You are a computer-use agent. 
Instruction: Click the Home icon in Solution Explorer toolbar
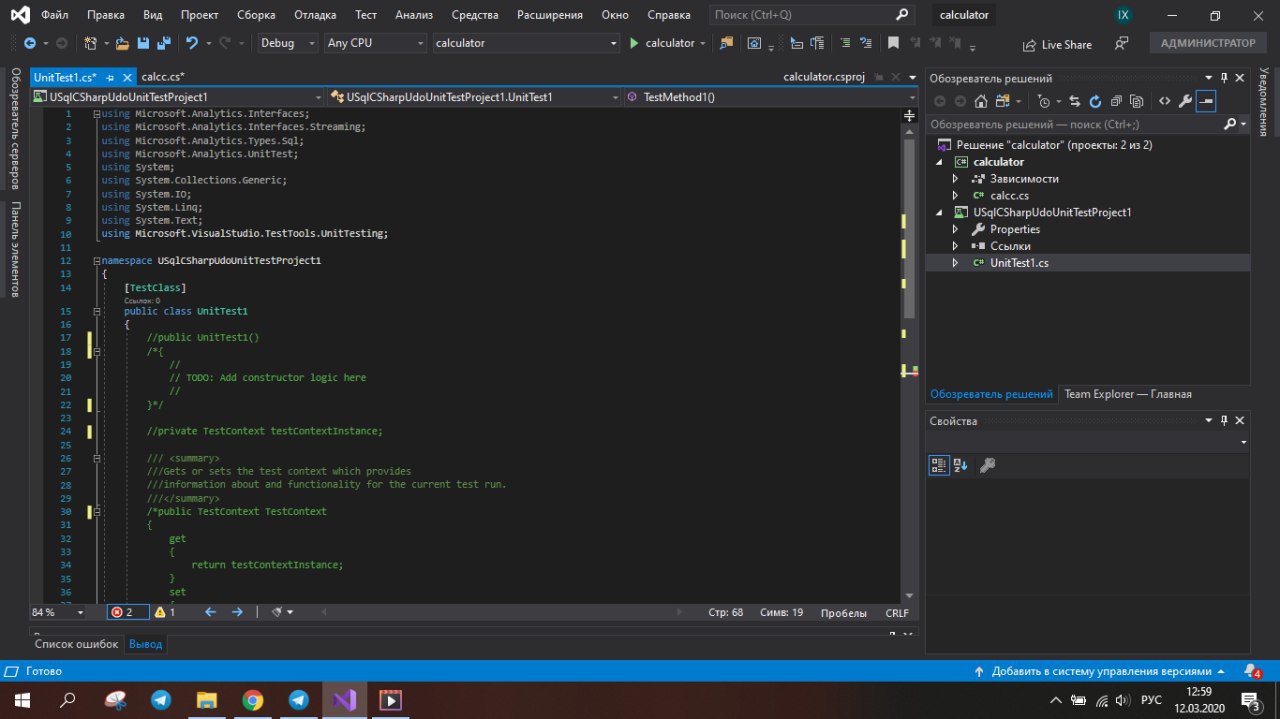(980, 101)
